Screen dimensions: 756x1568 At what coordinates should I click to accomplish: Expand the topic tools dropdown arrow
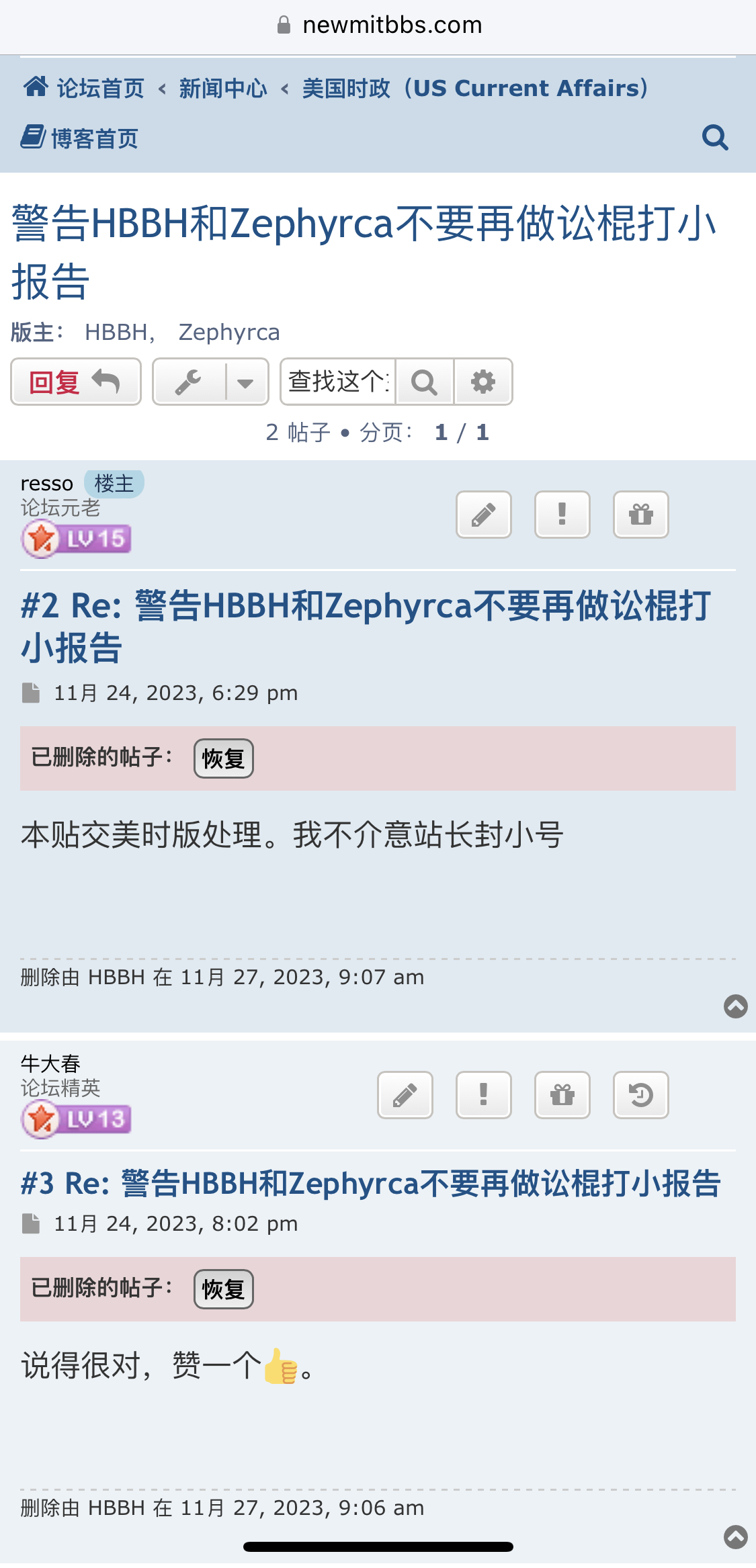pos(246,382)
